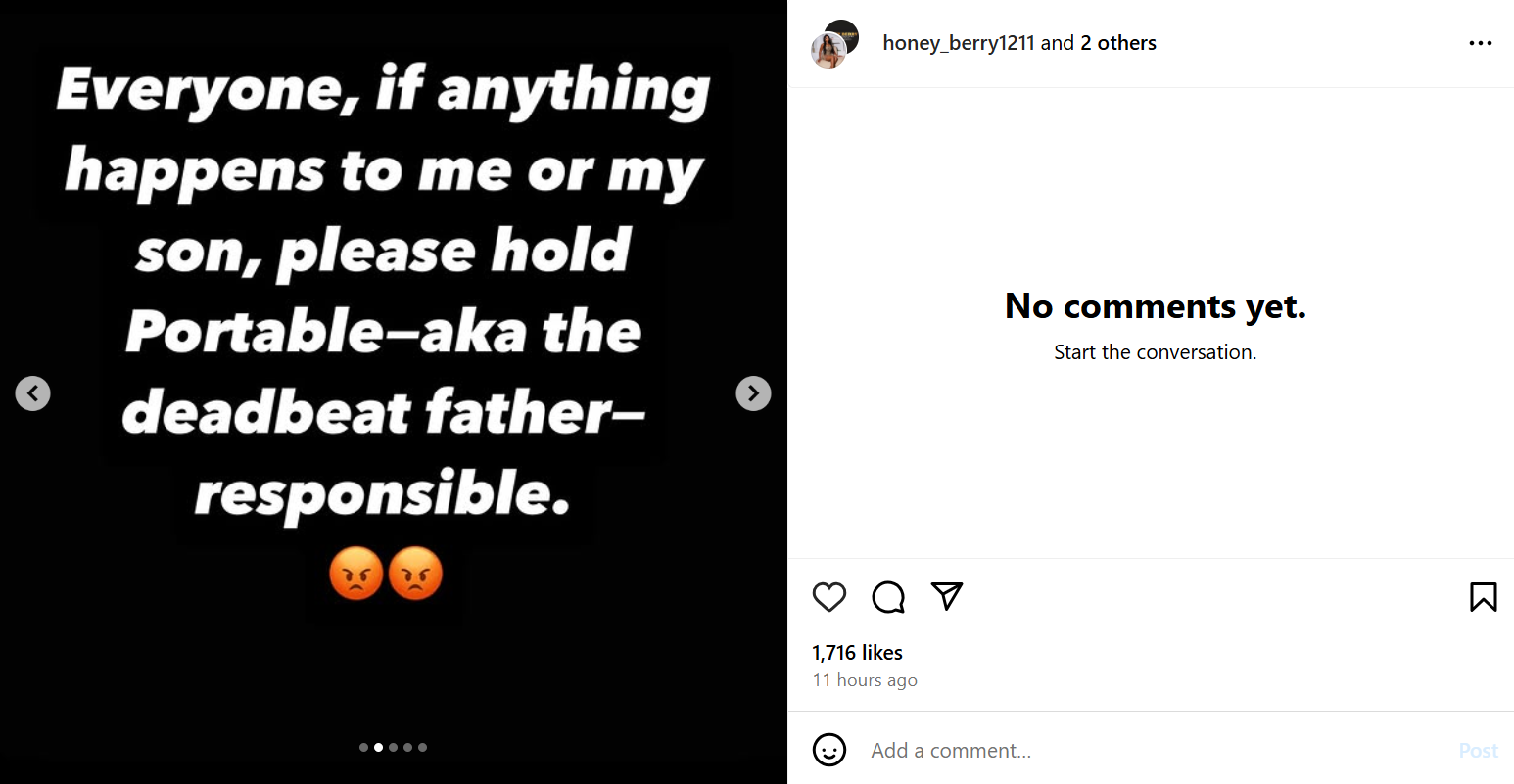Screen dimensions: 1514x784
Task: Open the emoji picker smiley icon
Action: (x=829, y=751)
